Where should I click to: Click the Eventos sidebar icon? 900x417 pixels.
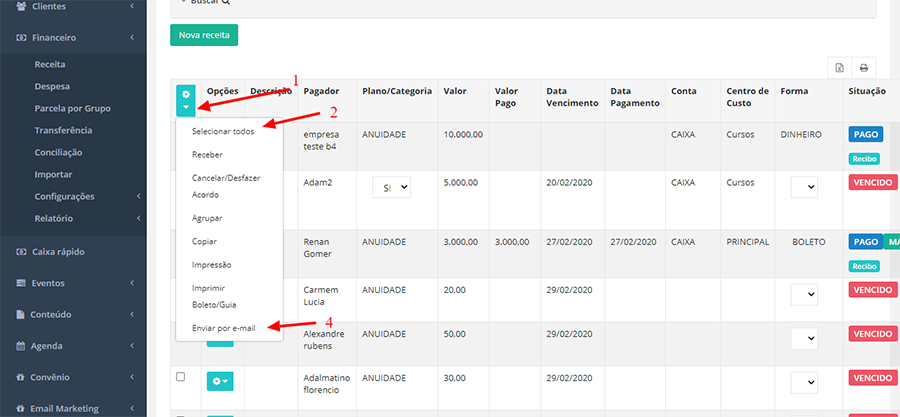pyautogui.click(x=22, y=283)
